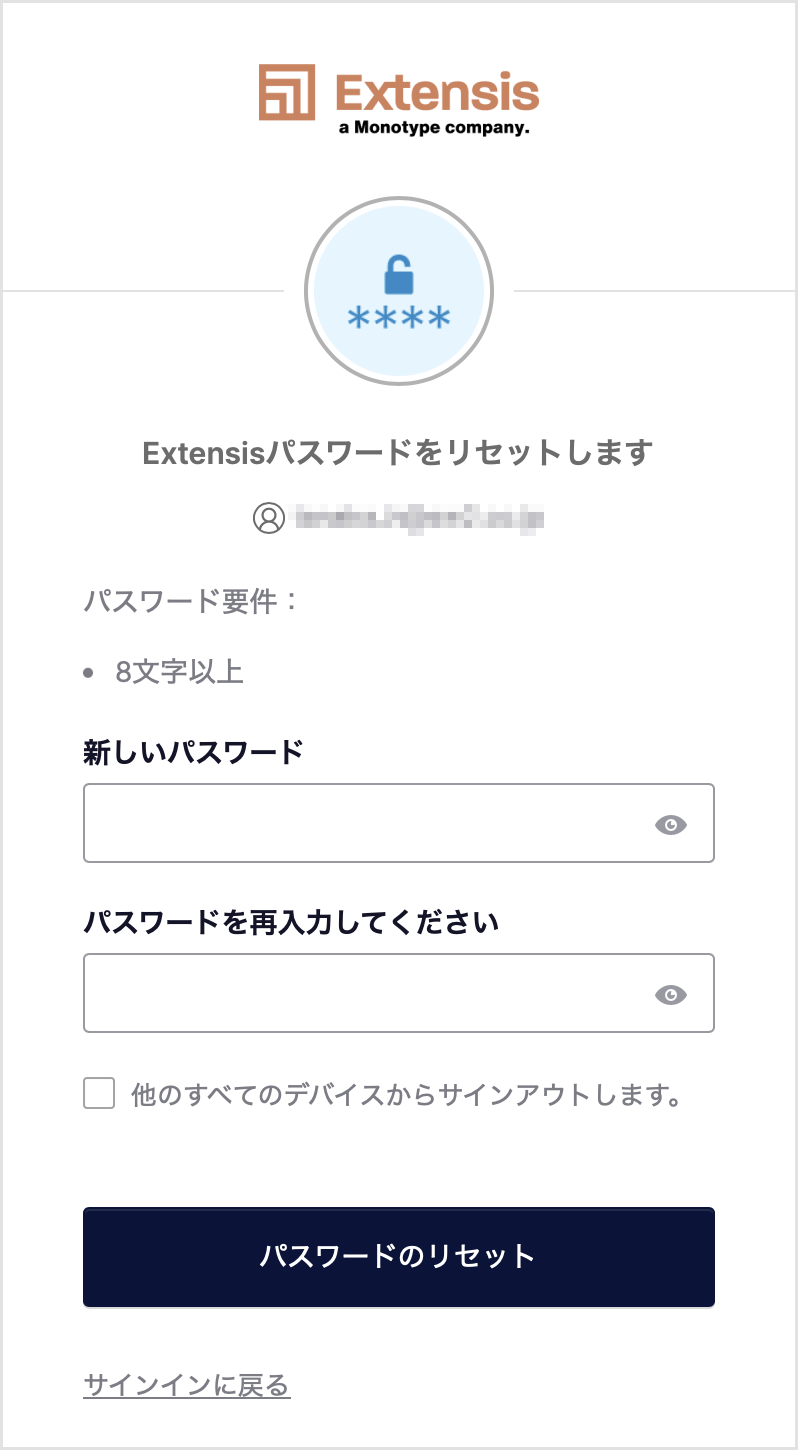798x1450 pixels.
Task: Follow the 'サインインに戻る' link
Action: (187, 1385)
